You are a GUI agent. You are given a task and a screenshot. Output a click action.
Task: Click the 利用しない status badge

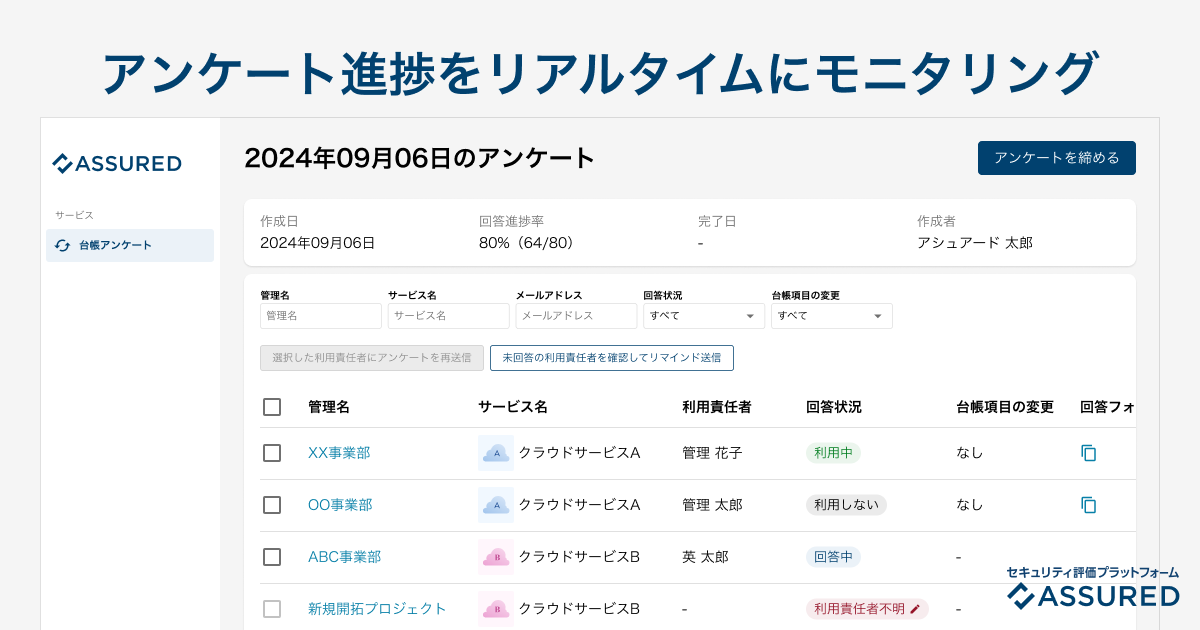tap(846, 505)
